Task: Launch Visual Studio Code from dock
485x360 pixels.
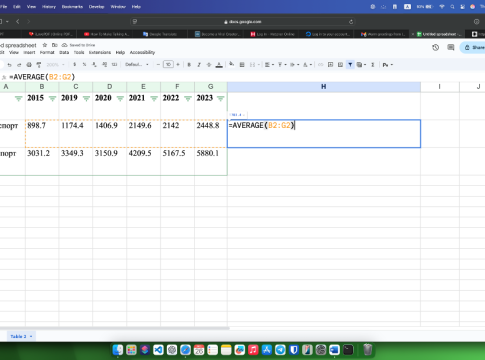Action: (x=158, y=350)
